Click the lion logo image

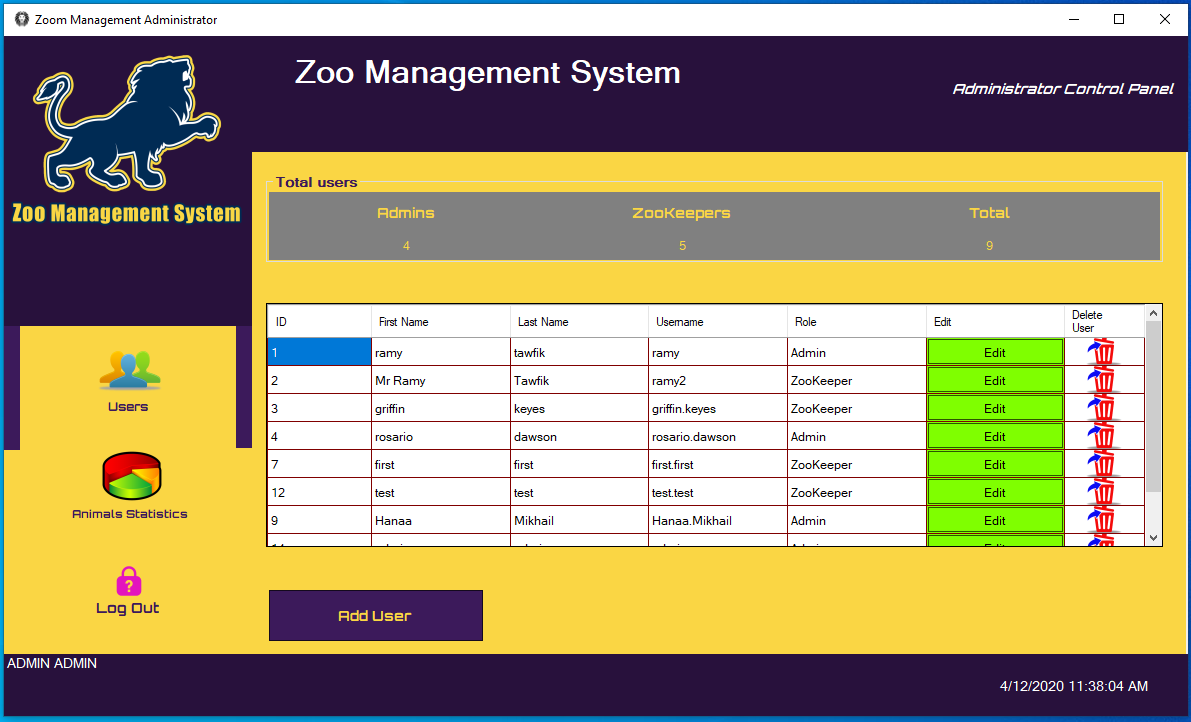tap(126, 123)
